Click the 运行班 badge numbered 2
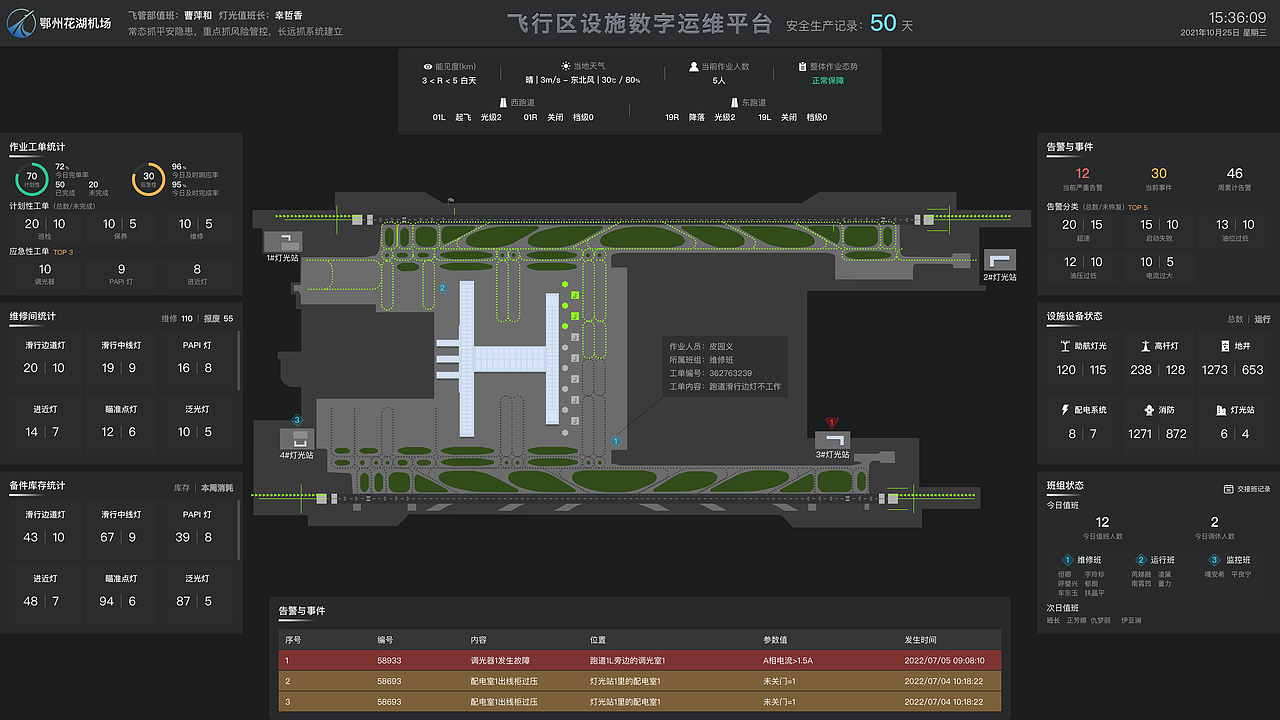This screenshot has width=1280, height=720. 1141,560
